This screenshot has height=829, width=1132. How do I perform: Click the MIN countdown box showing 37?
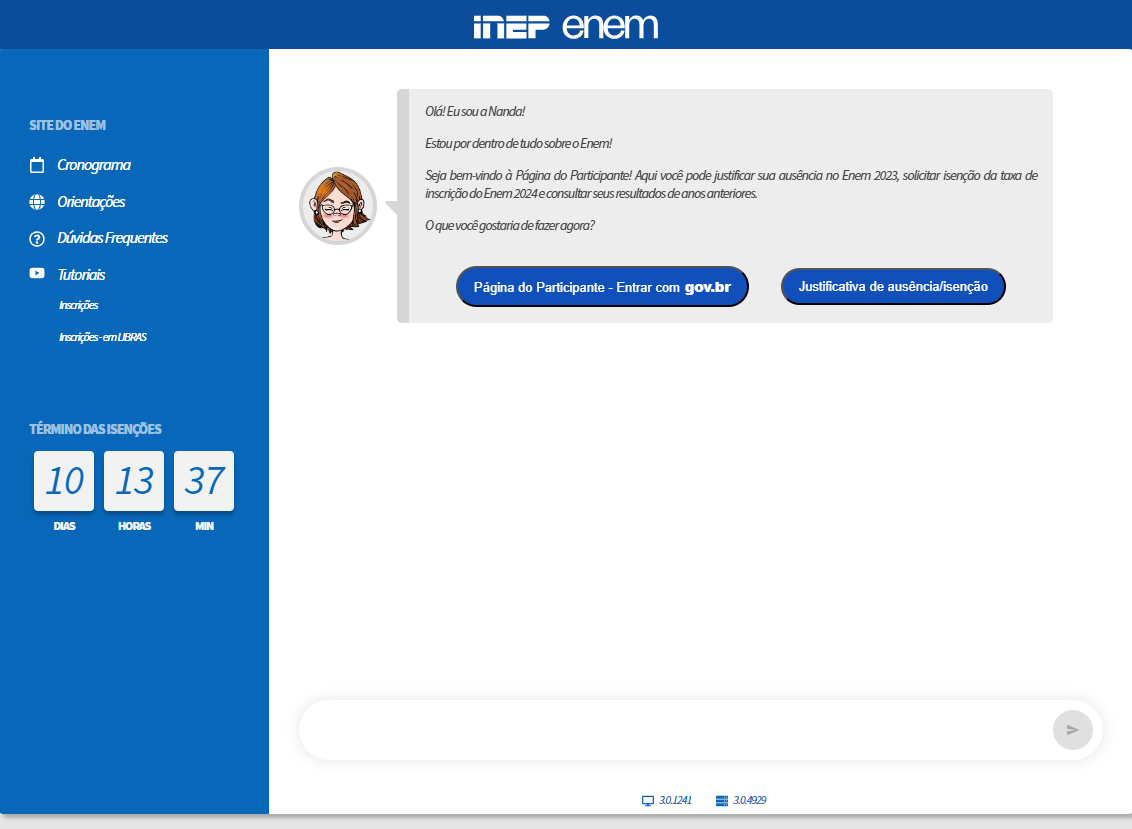[204, 481]
